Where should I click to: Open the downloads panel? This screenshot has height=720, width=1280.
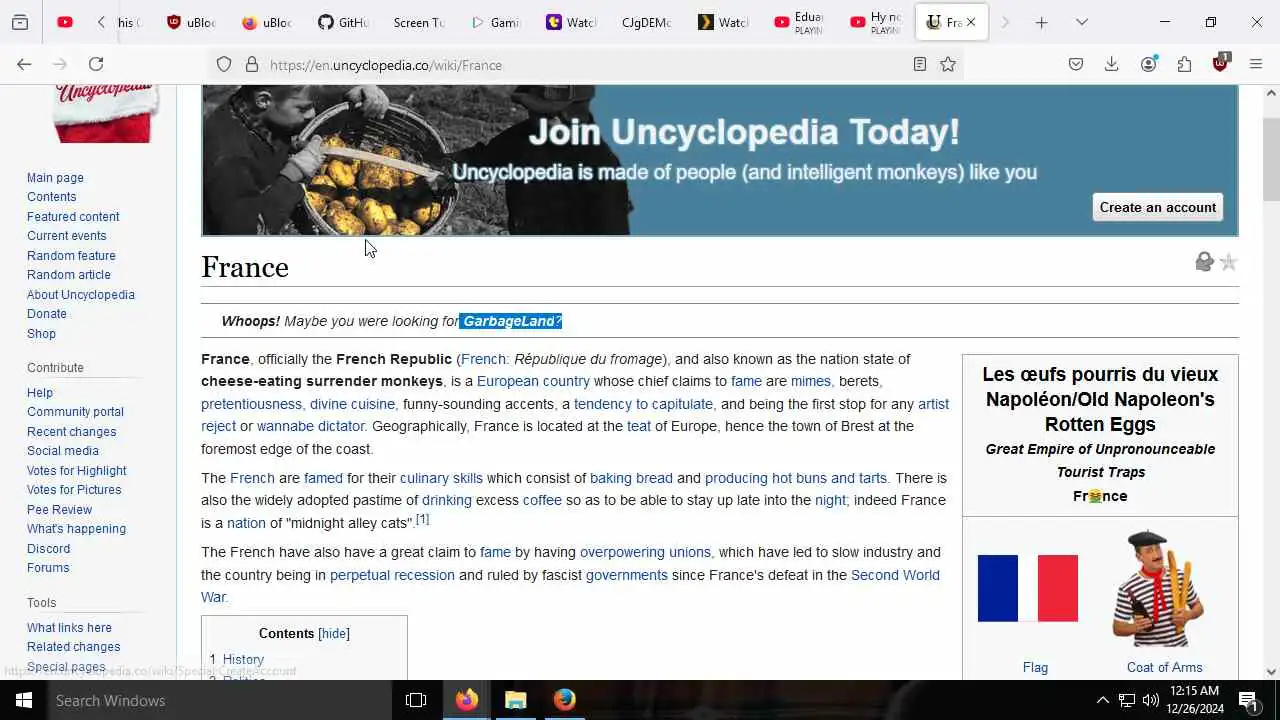[x=1111, y=64]
